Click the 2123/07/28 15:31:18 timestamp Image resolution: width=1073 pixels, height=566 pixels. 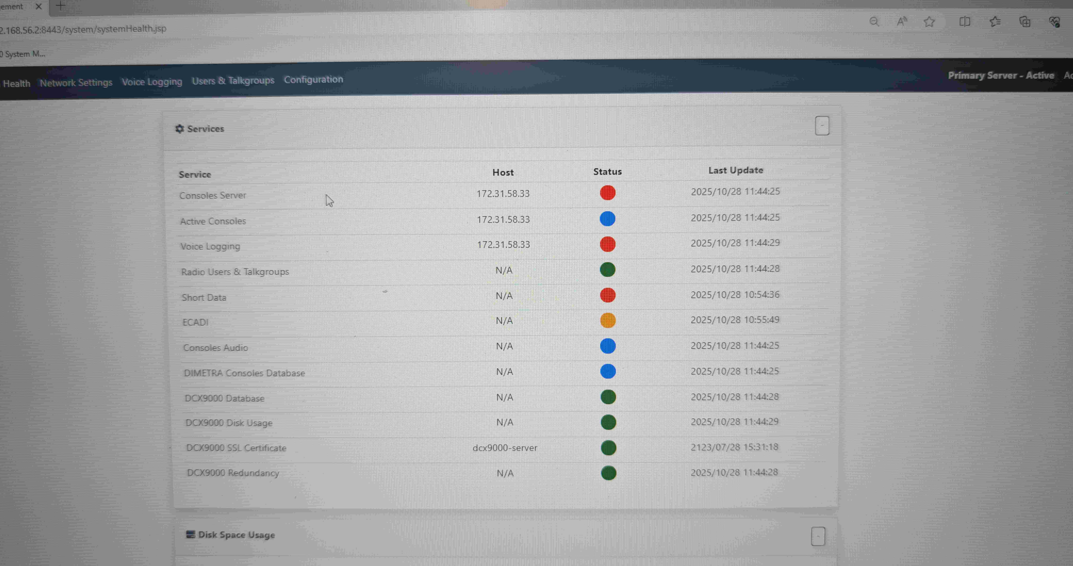(734, 447)
